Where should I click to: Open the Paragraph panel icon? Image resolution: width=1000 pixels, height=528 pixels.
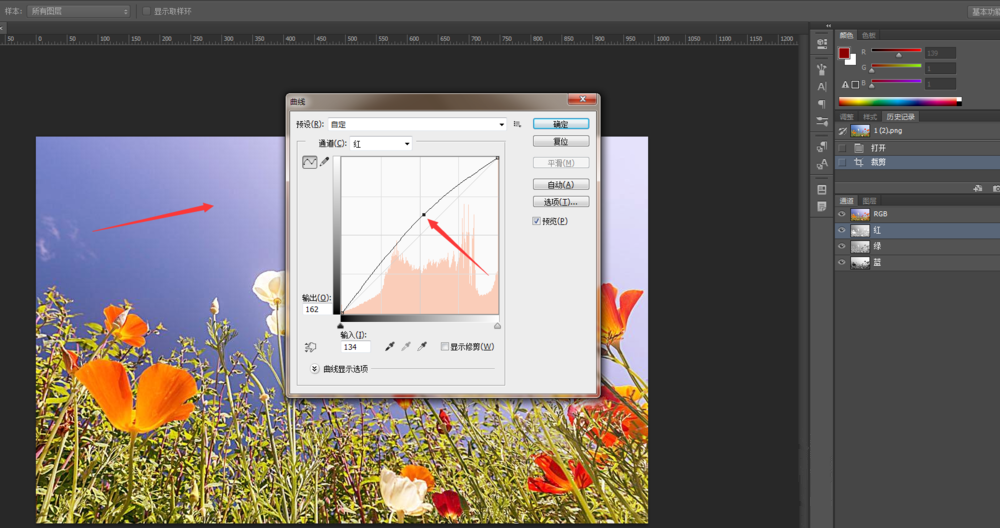821,104
